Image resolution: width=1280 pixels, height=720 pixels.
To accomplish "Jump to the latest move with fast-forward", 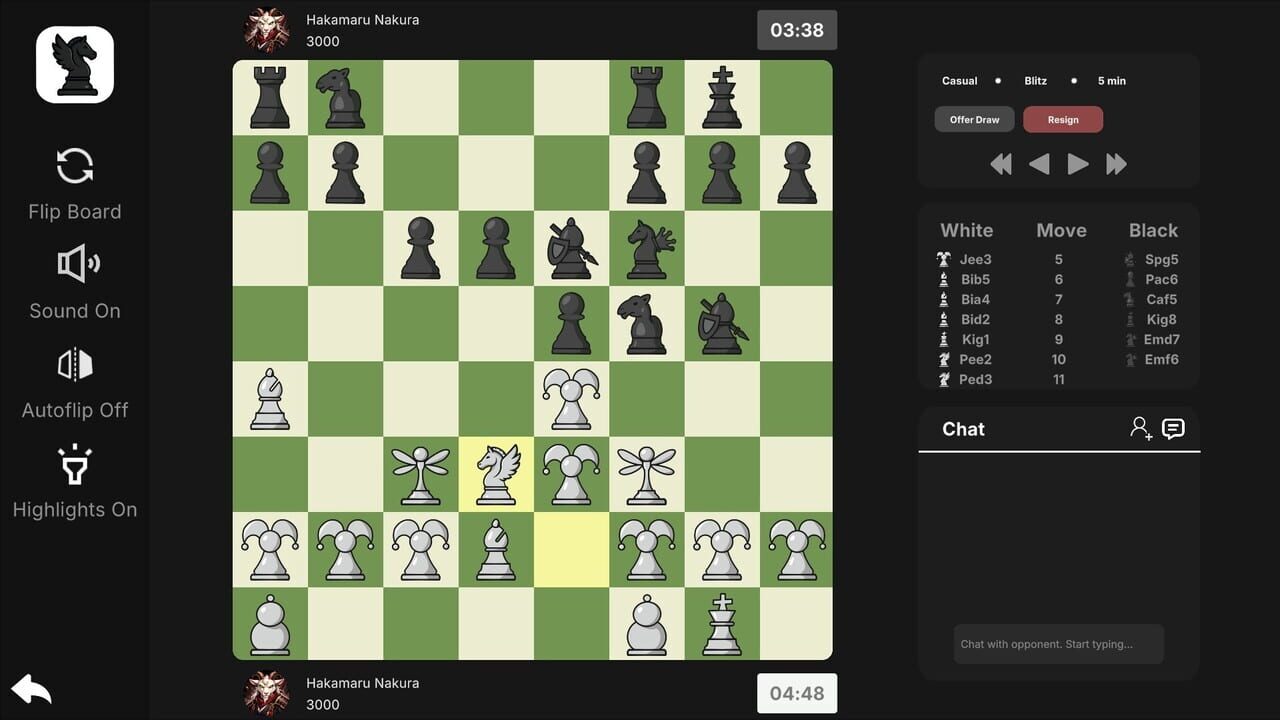I will click(1117, 164).
